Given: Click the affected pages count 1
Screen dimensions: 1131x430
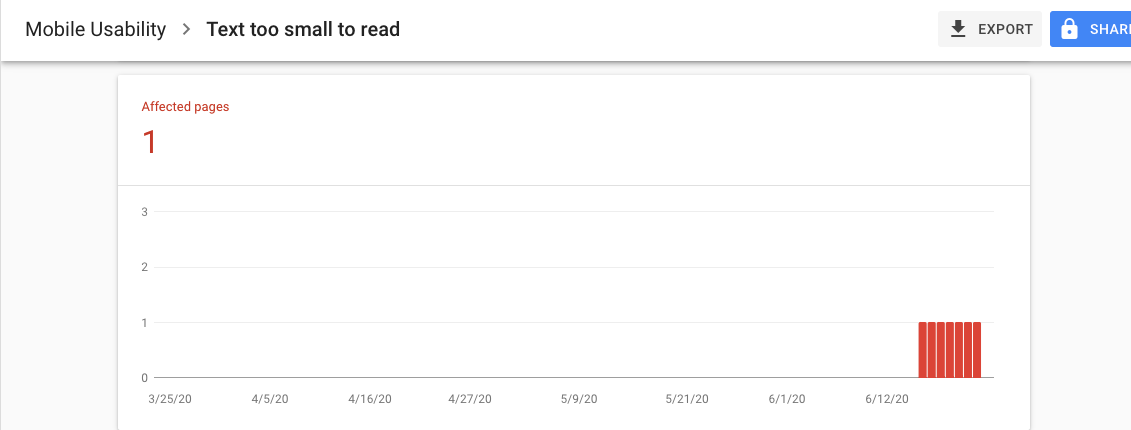Looking at the screenshot, I should pos(149,142).
